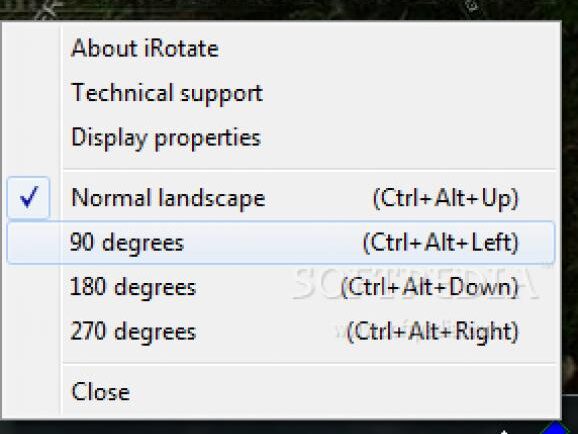Click the white tray overflow arrow

tap(504, 431)
